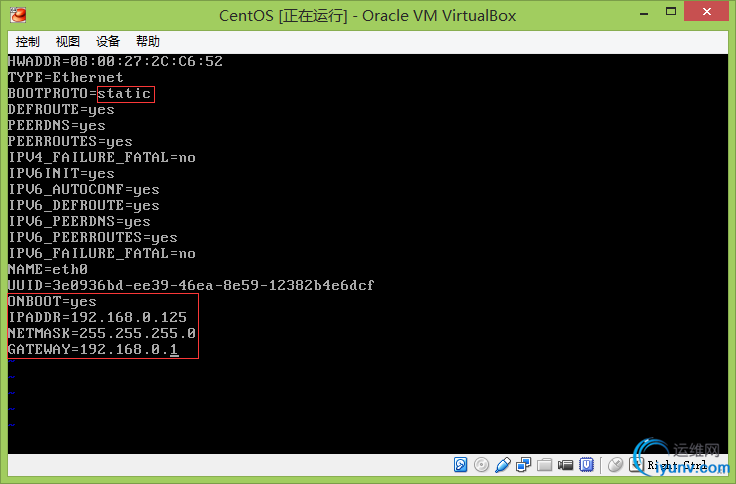Click the word static in BOOTPROTO line
The width and height of the screenshot is (736, 484).
click(x=125, y=93)
